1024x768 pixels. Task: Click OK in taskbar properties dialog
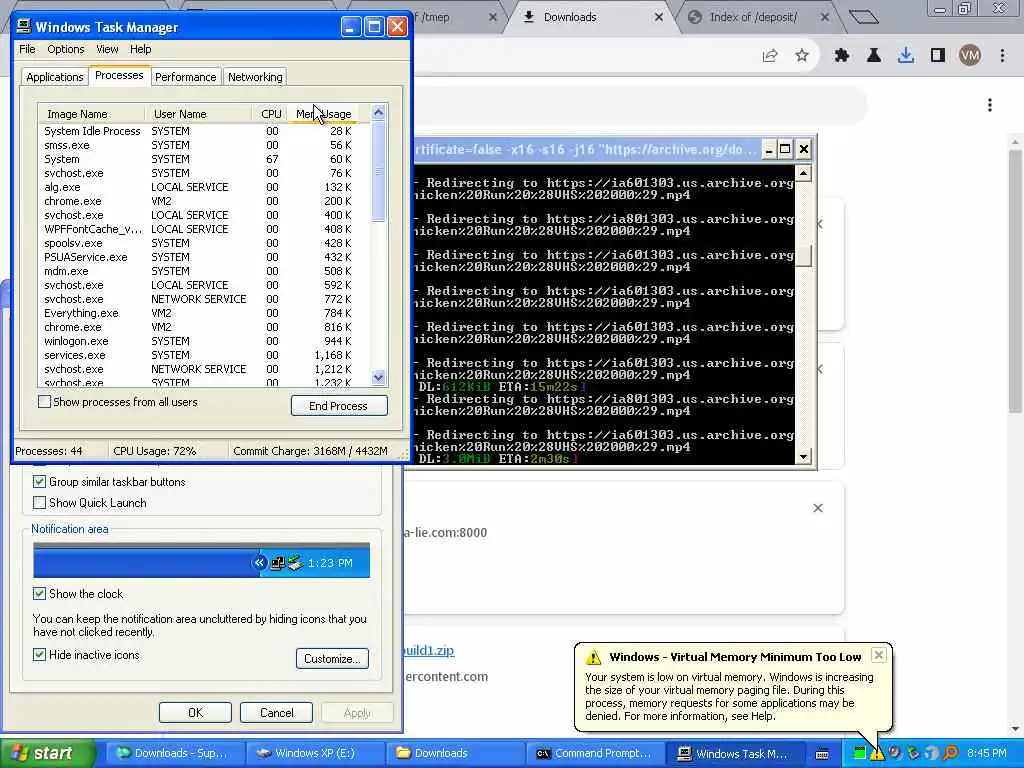point(195,712)
